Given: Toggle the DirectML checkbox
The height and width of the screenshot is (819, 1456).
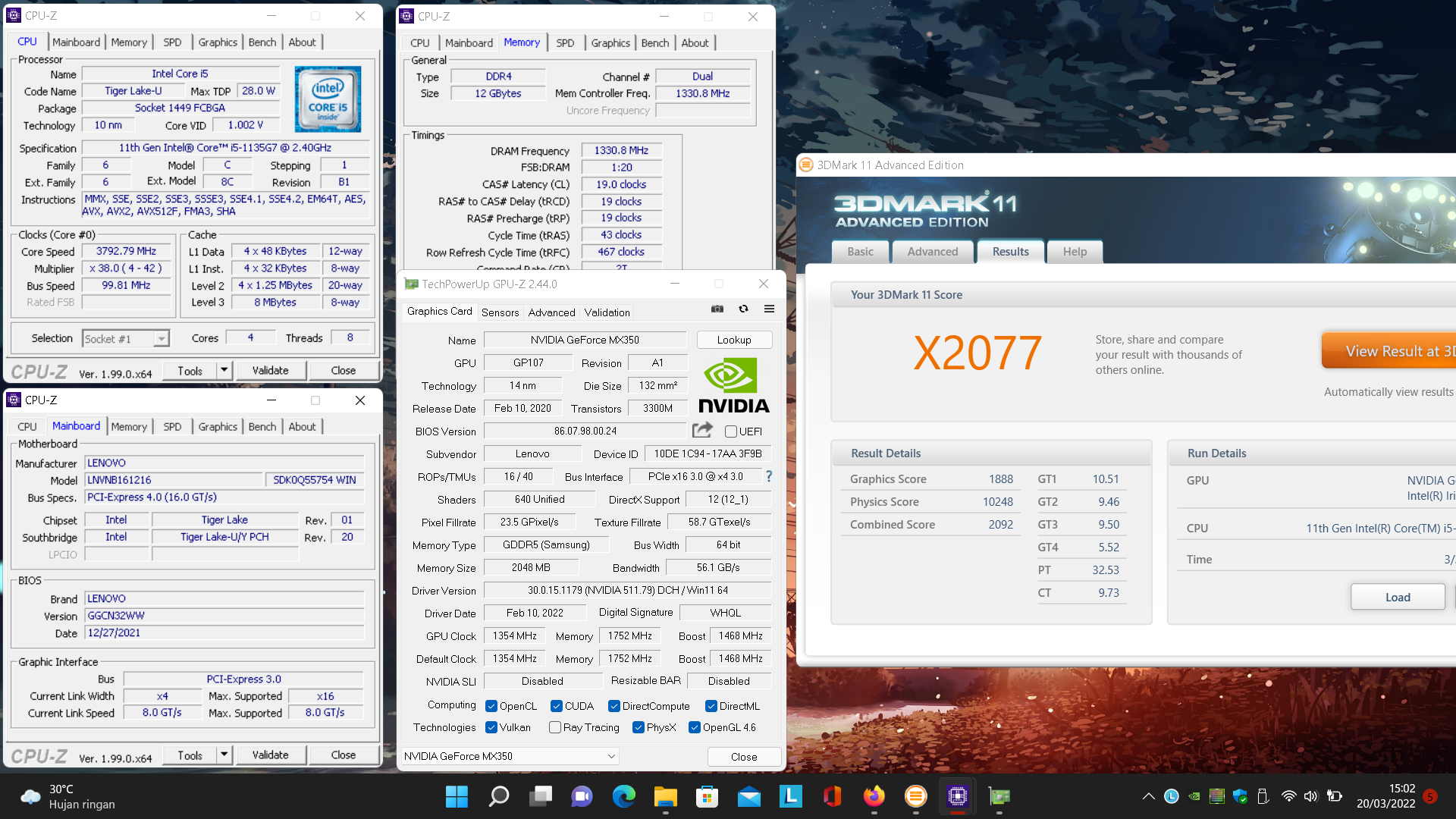Looking at the screenshot, I should click(711, 706).
